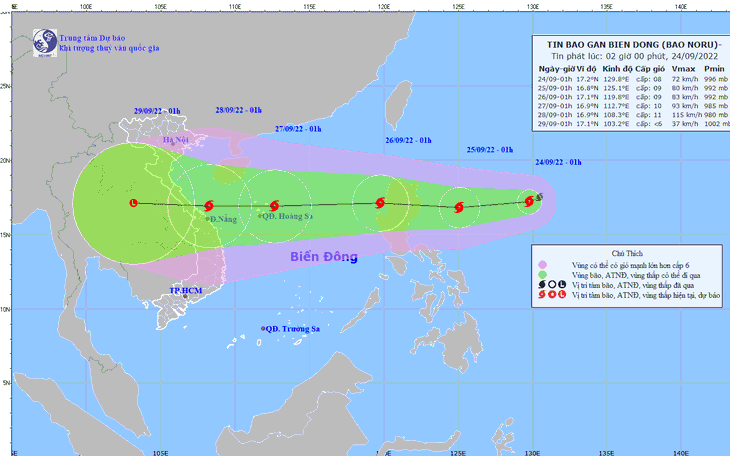This screenshot has height=456, width=730.
Task: Click the storm symbol at 24/09/22 position
Action: tap(529, 201)
